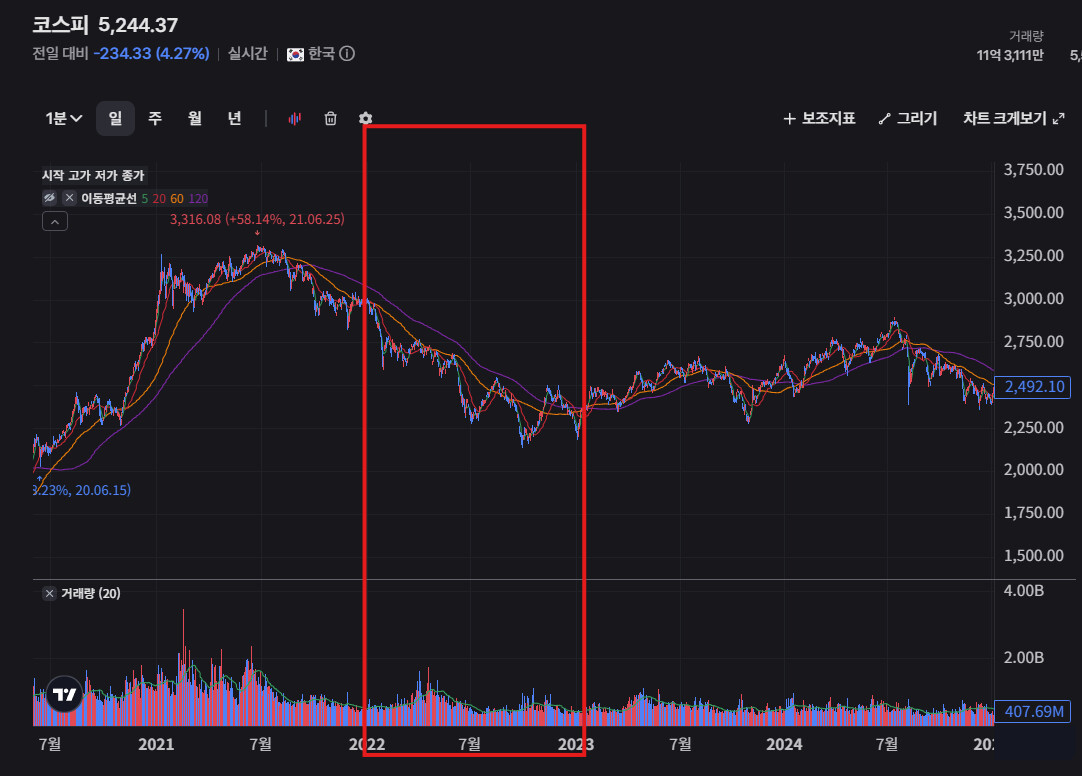Collapse the indicator legend with chevron
The image size is (1082, 776).
[55, 221]
